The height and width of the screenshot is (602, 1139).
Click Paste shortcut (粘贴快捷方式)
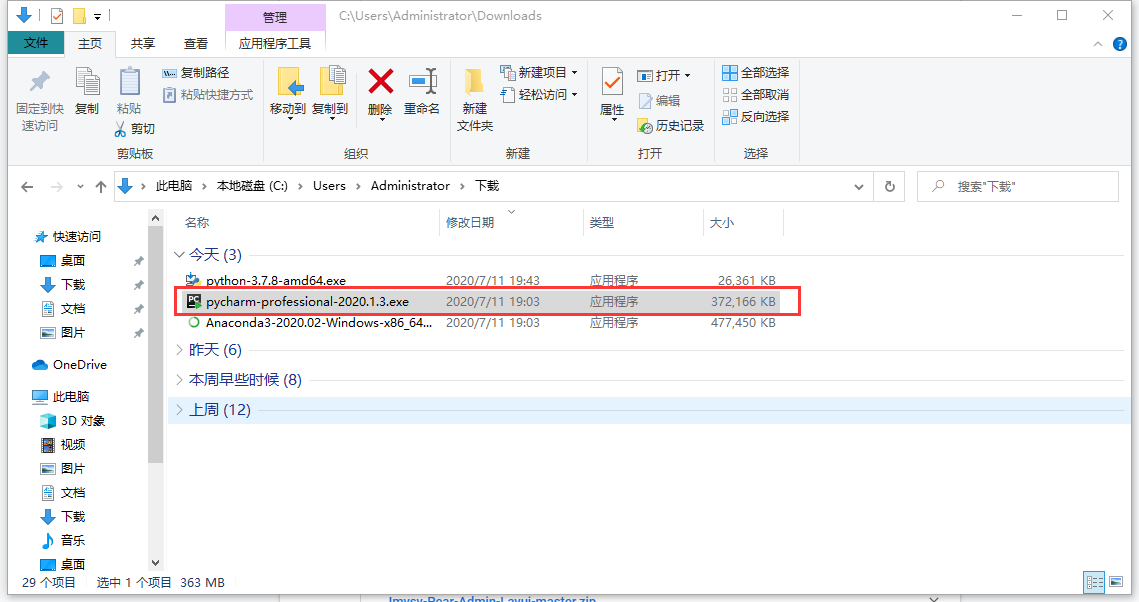[x=208, y=94]
